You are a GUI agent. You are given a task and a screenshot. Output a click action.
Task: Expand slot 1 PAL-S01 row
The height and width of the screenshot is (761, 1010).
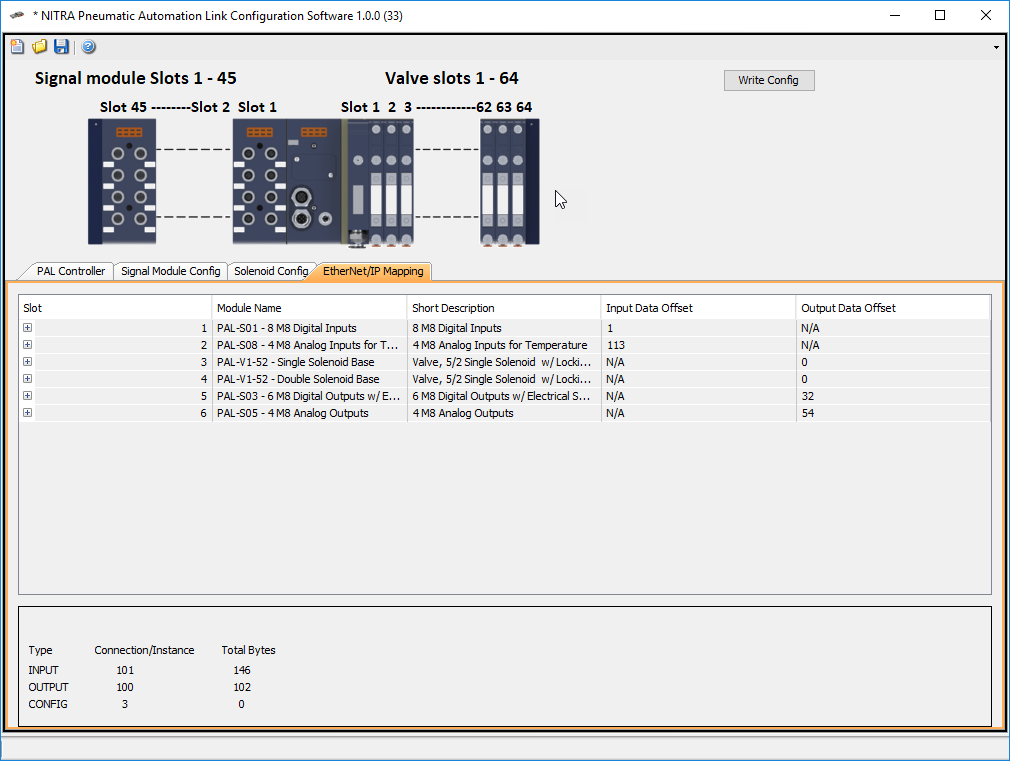[28, 327]
